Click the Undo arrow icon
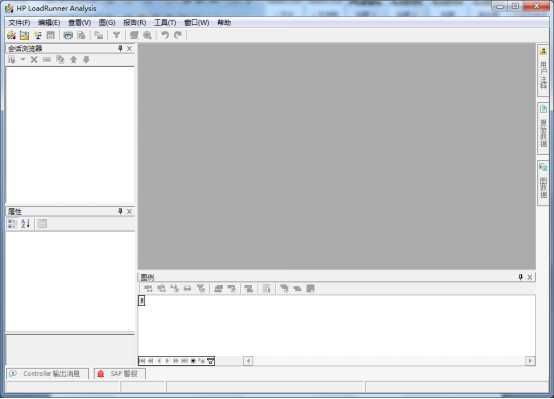Viewport: 554px width, 399px height. [165, 35]
